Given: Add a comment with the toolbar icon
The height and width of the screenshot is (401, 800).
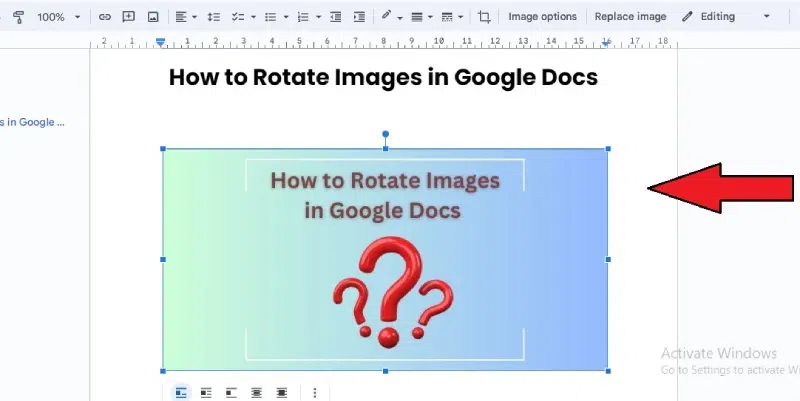Looking at the screenshot, I should click(x=129, y=17).
